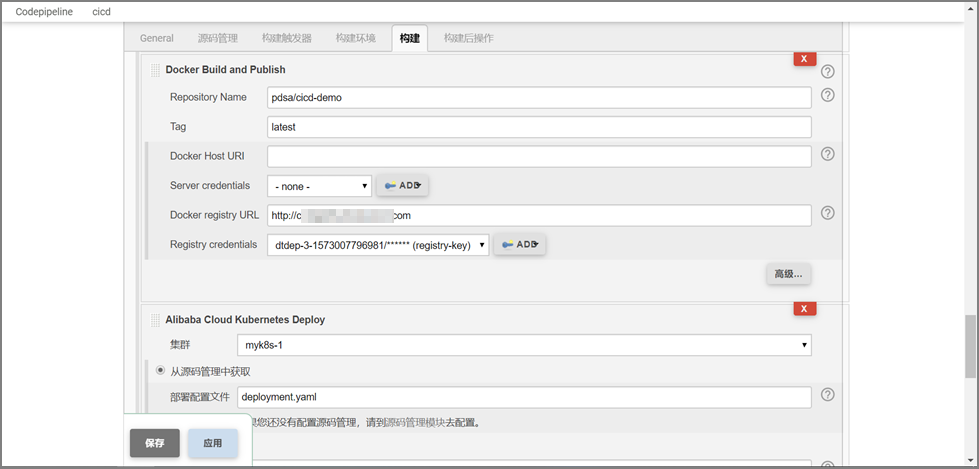Open the 集群 cluster dropdown myk8s-1
Image resolution: width=979 pixels, height=469 pixels.
[x=524, y=345]
